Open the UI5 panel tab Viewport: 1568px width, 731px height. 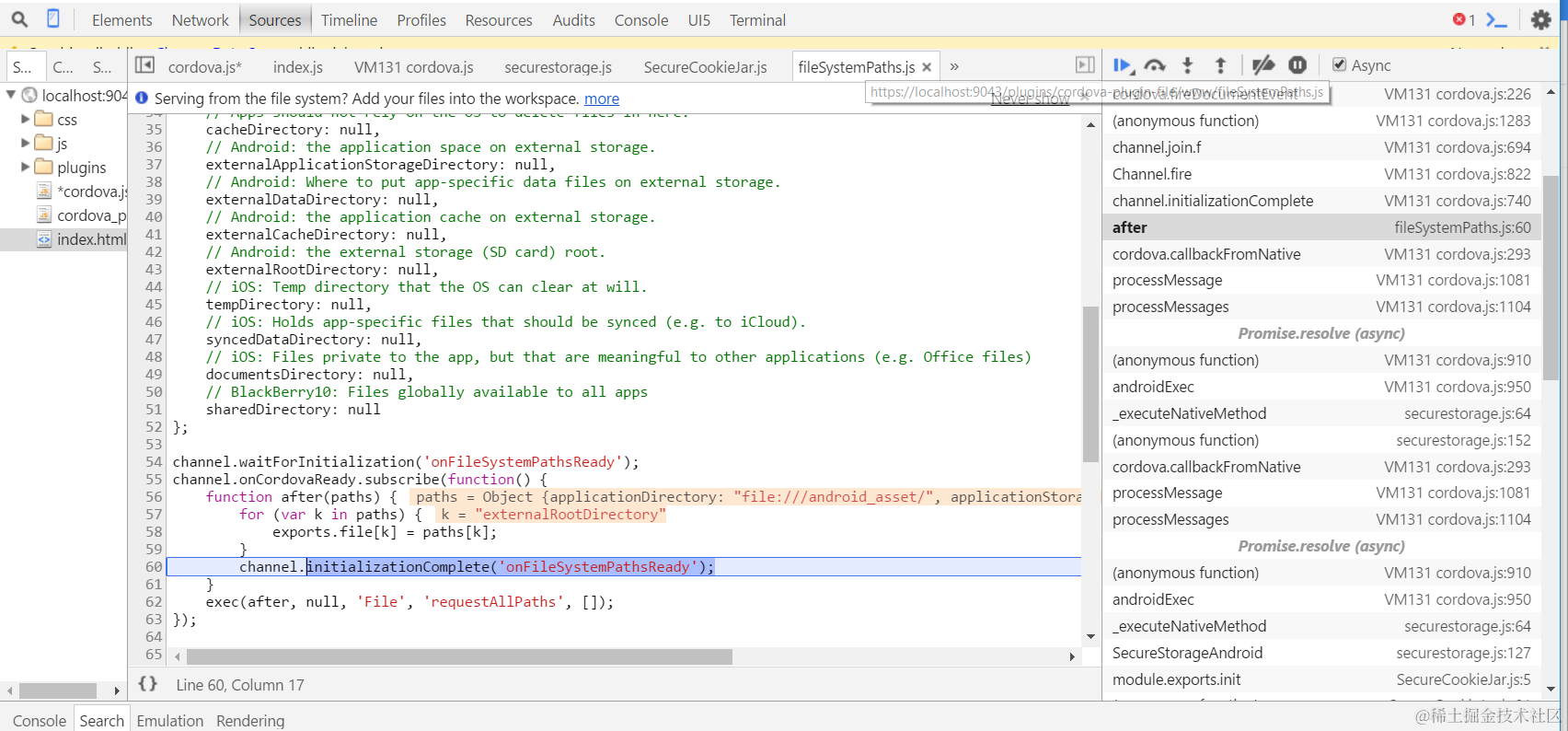tap(699, 20)
